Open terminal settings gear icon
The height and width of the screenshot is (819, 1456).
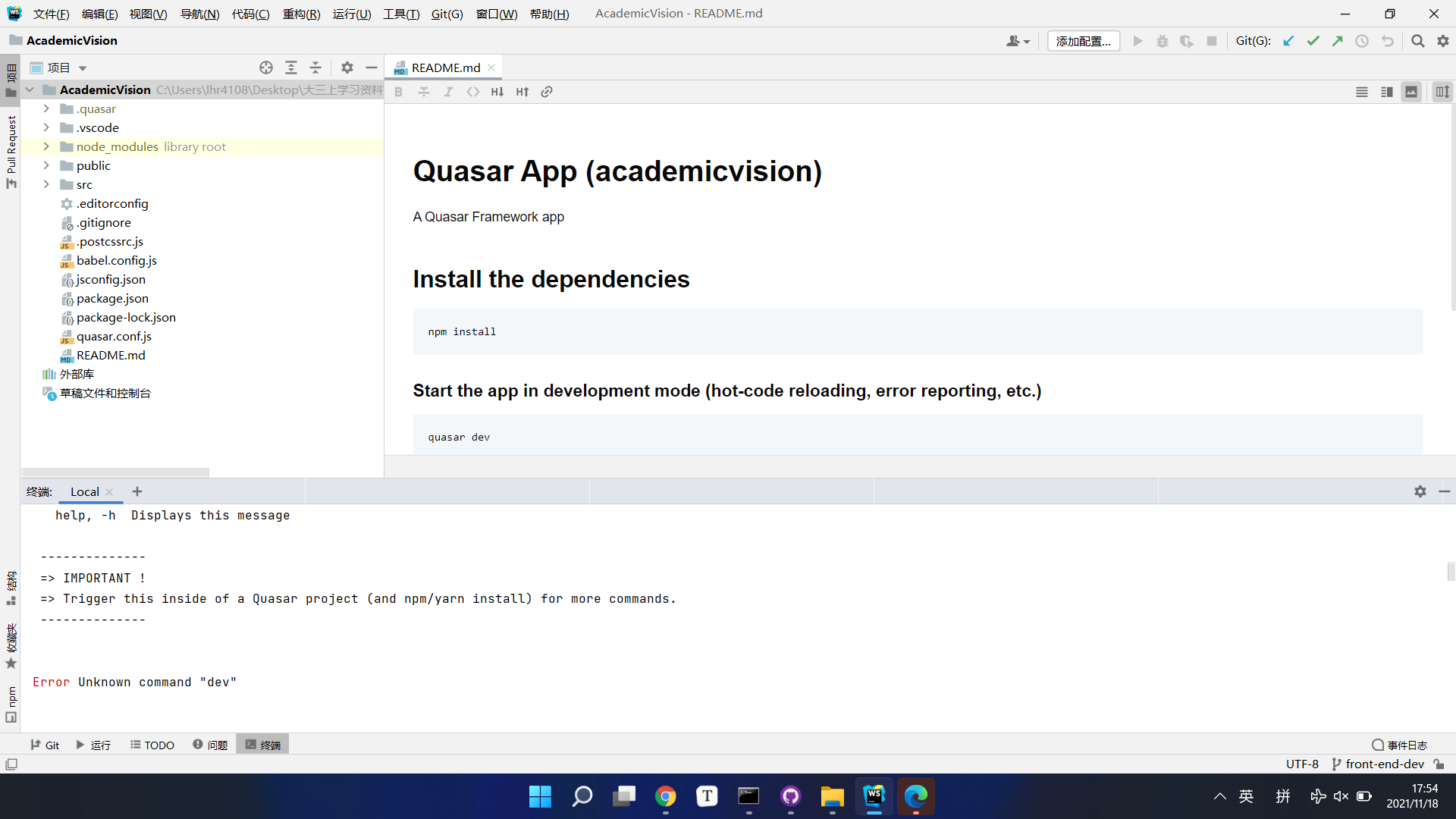pos(1420,491)
